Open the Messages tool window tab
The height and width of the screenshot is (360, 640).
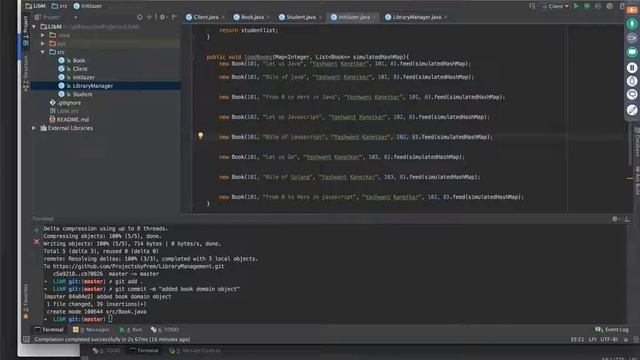pyautogui.click(x=91, y=330)
